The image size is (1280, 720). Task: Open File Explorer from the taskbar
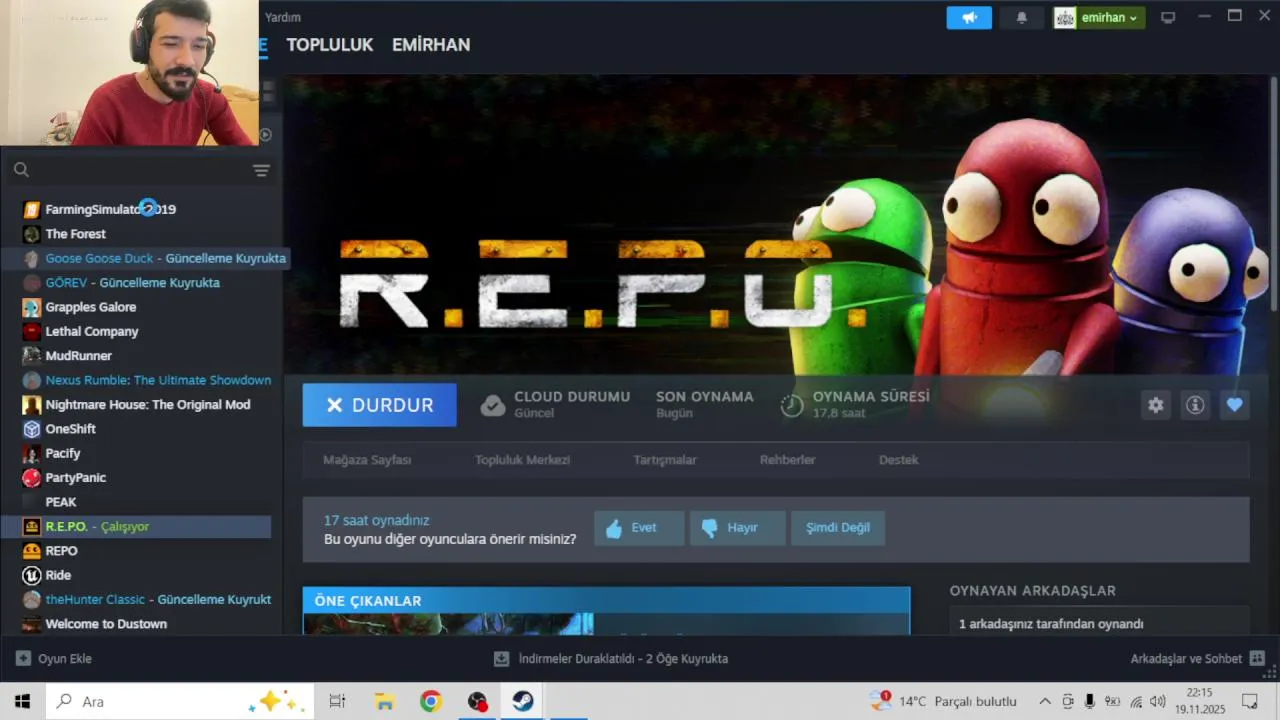[384, 701]
